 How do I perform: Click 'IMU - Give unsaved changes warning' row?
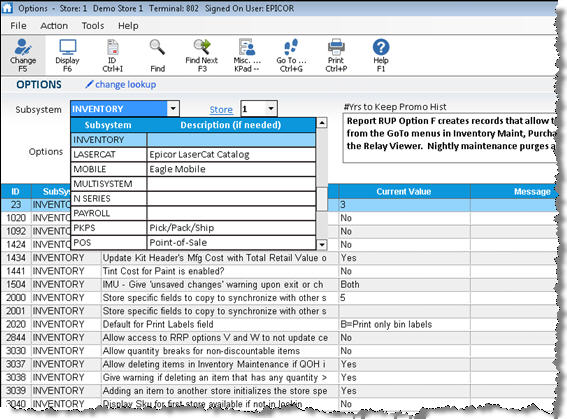point(278,285)
